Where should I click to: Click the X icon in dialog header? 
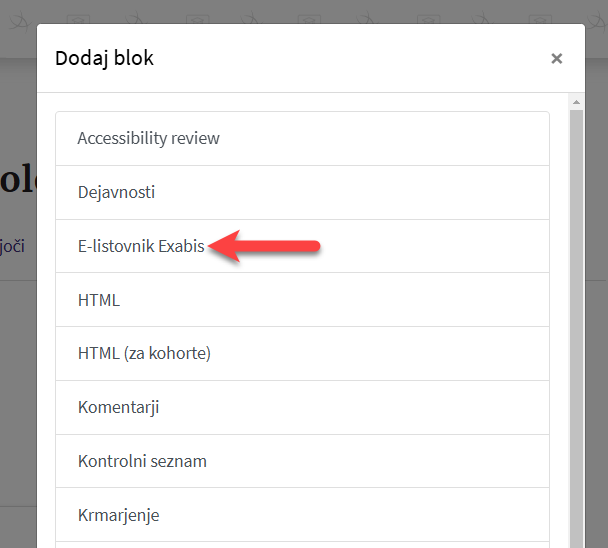[x=556, y=59]
